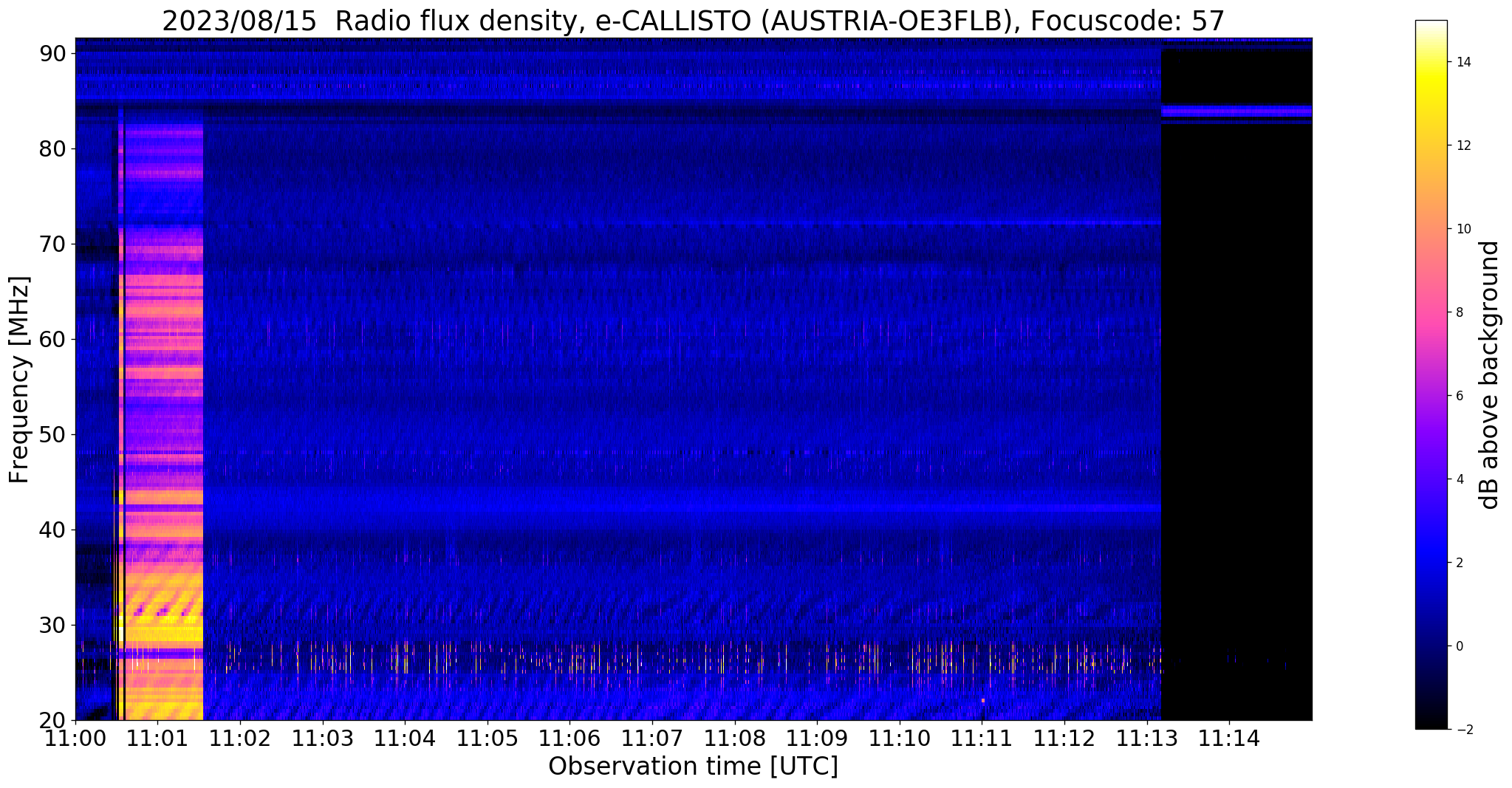This screenshot has height=788, width=1512.
Task: Click the x-axis tick label 11:07
Action: (652, 738)
